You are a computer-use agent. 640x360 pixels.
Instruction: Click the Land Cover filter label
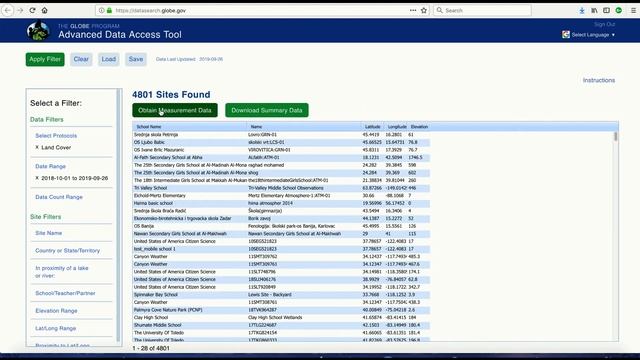56,147
